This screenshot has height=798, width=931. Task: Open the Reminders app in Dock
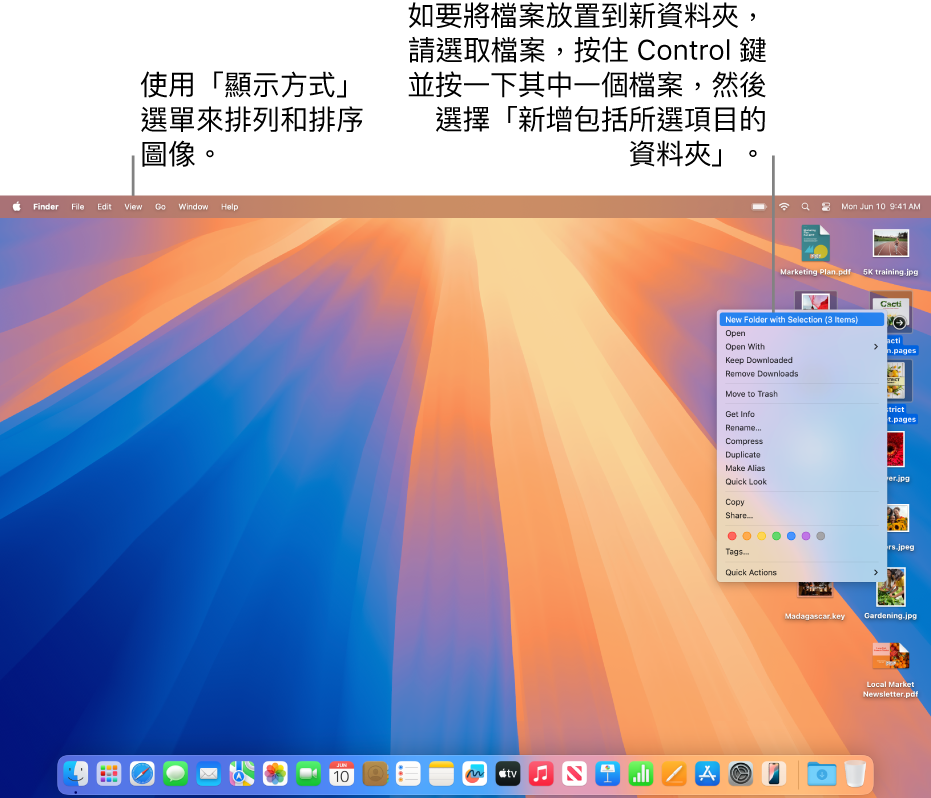point(408,774)
